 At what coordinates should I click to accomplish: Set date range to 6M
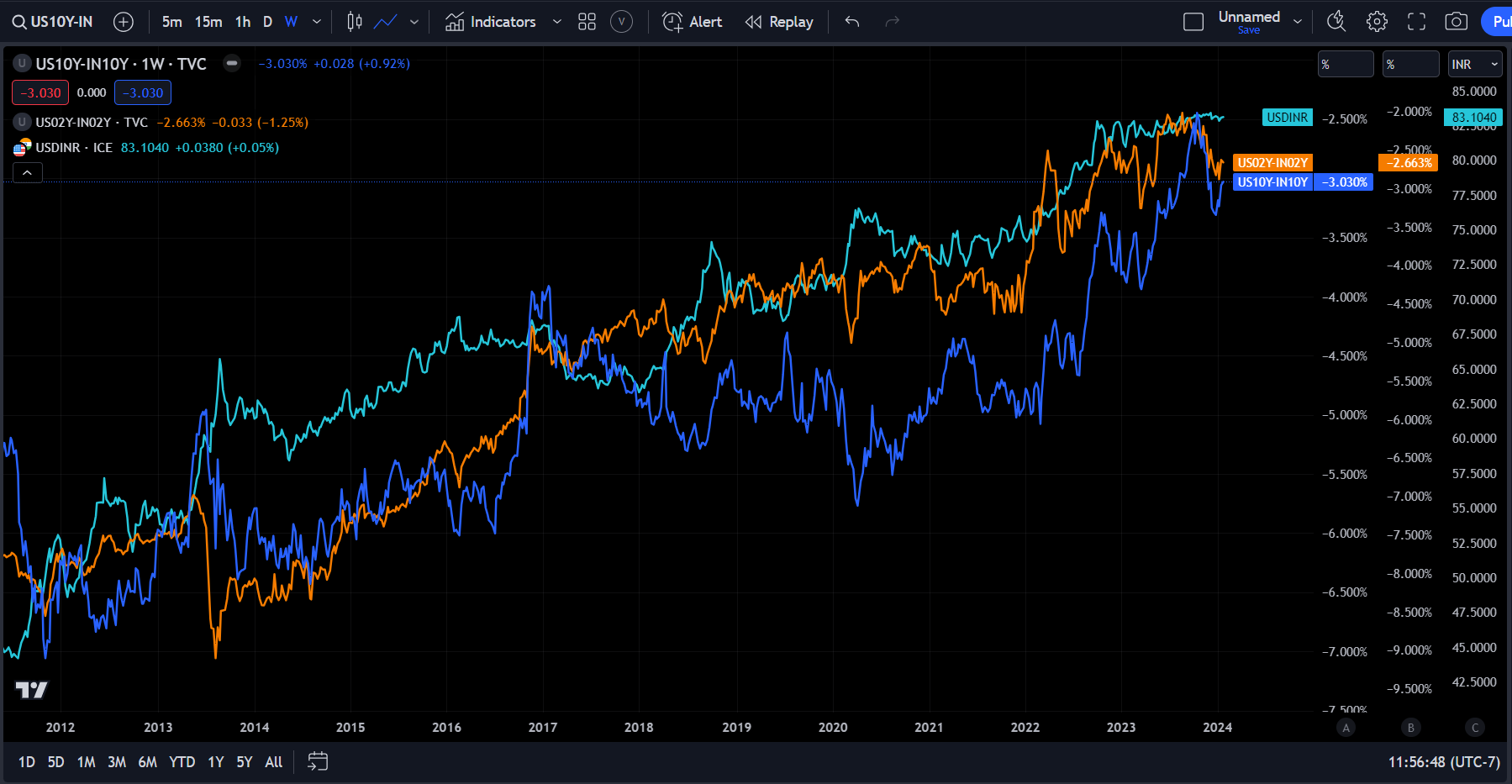click(x=147, y=762)
